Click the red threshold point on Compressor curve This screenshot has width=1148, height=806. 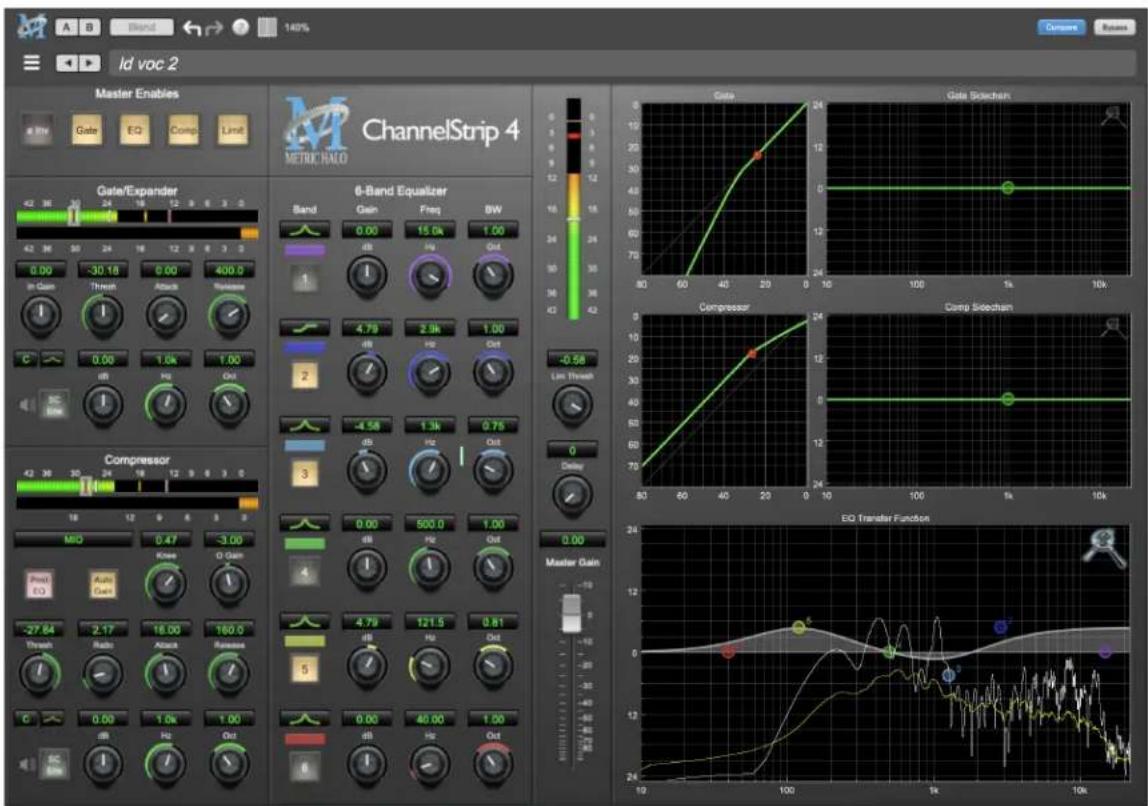[x=752, y=354]
